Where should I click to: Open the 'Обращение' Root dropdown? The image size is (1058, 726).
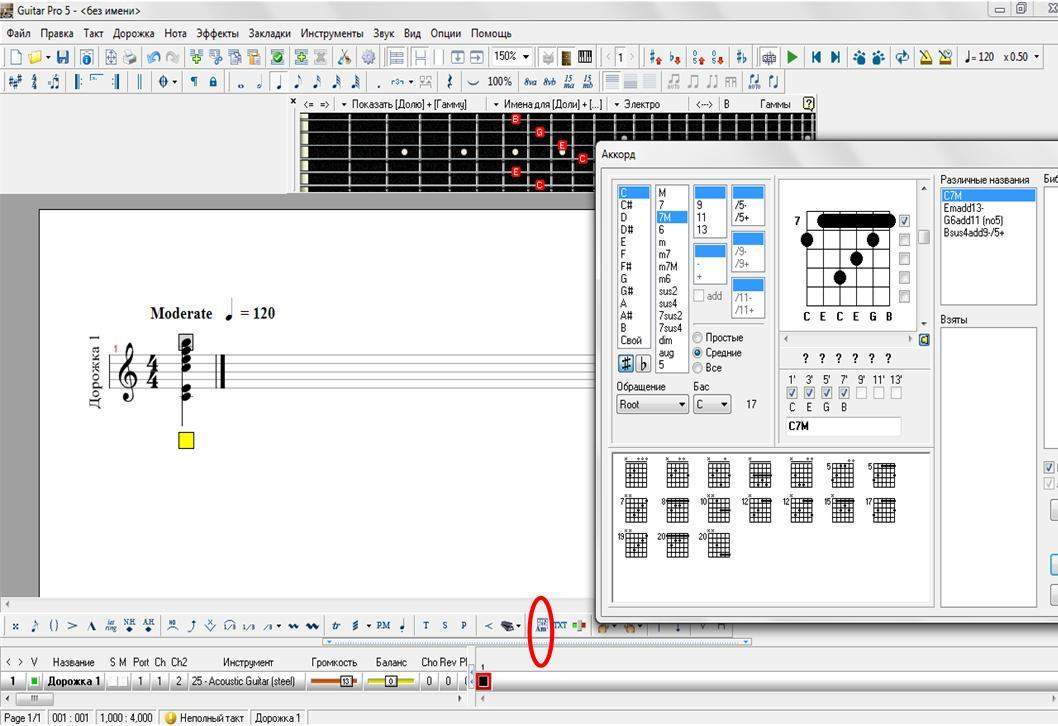(x=652, y=404)
